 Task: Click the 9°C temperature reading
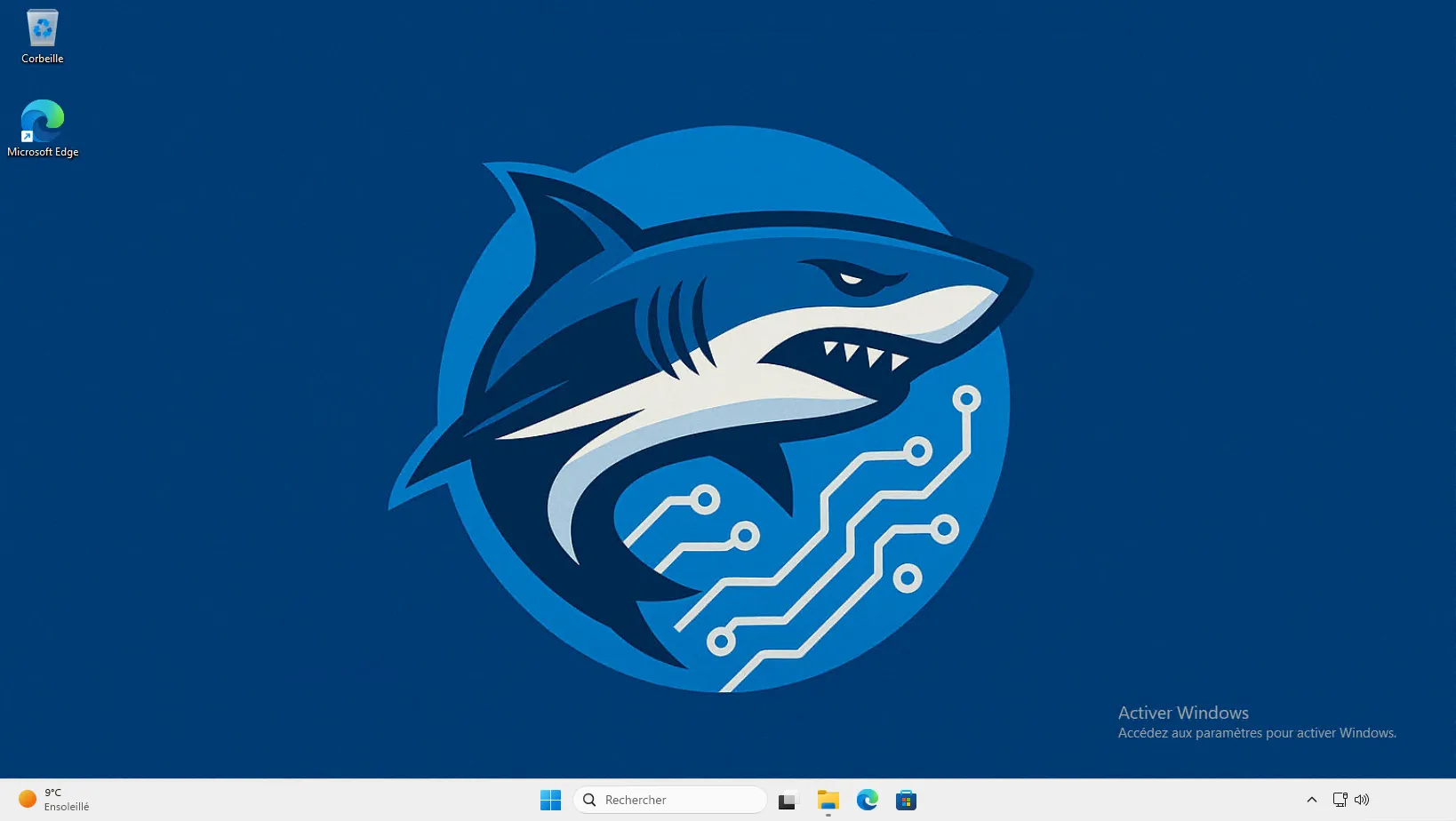coord(53,793)
